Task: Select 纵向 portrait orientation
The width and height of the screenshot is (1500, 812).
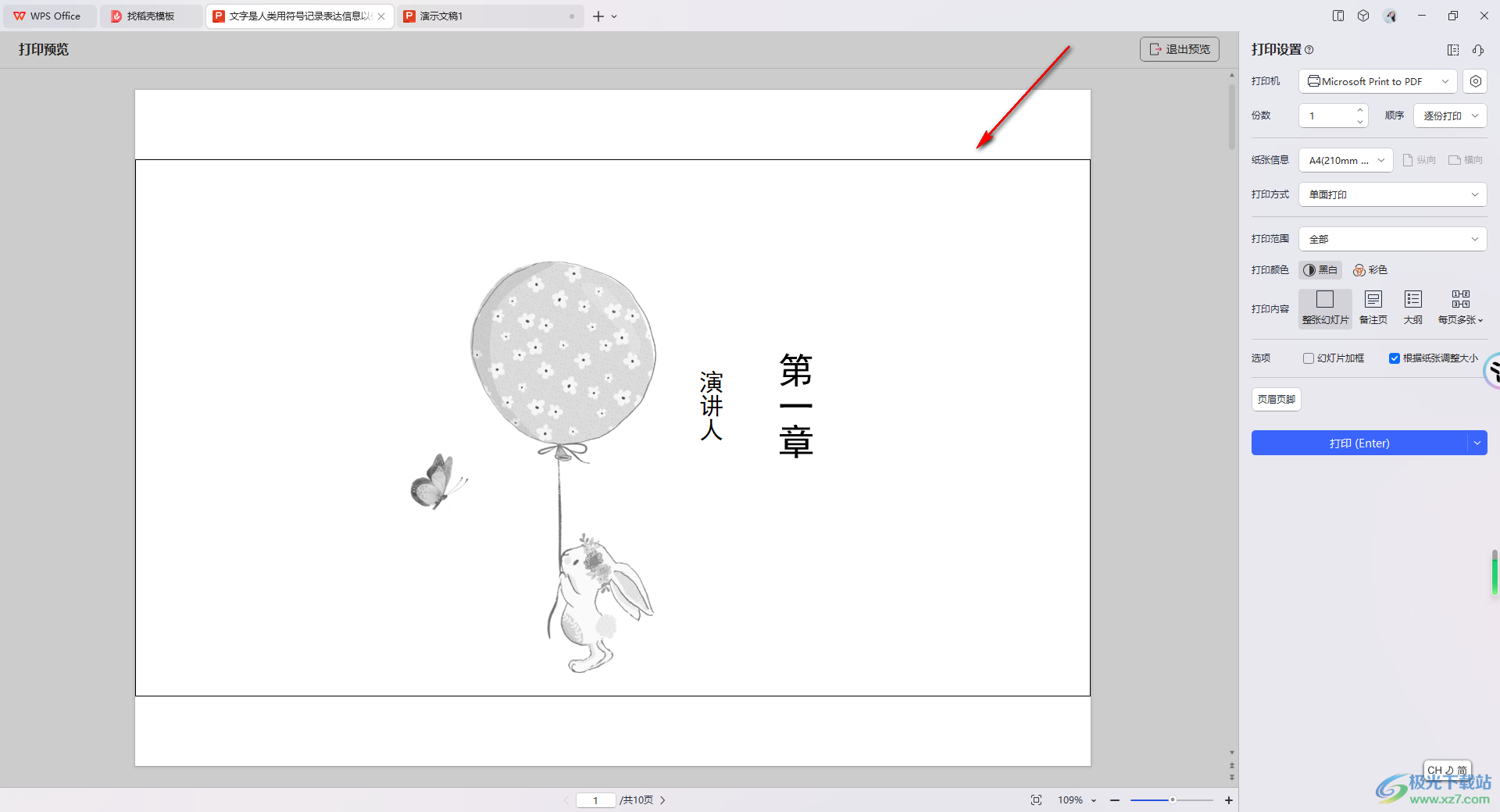Action: [1420, 160]
